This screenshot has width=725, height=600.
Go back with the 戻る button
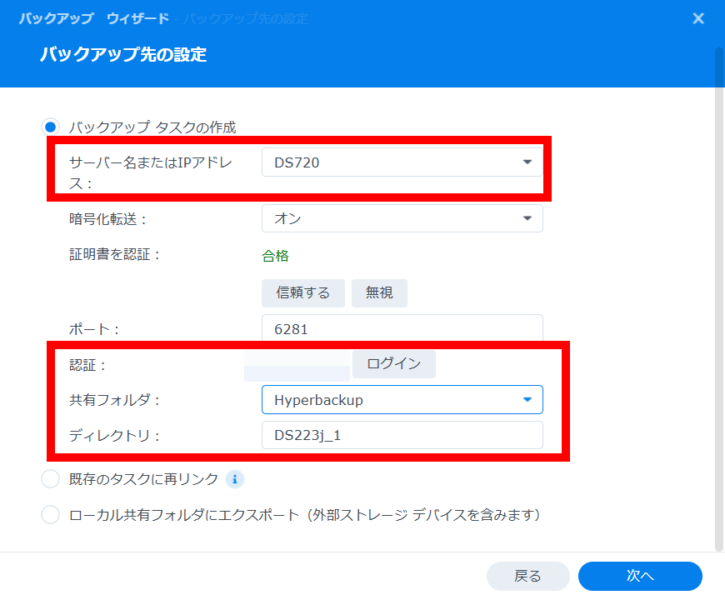click(527, 576)
